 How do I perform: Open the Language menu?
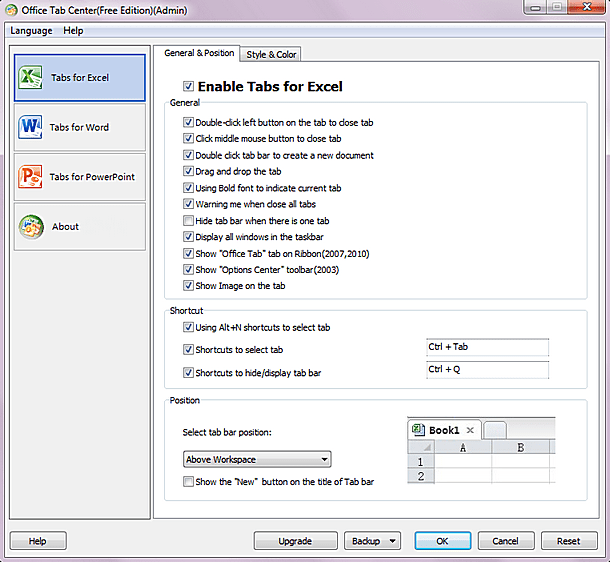pos(31,30)
